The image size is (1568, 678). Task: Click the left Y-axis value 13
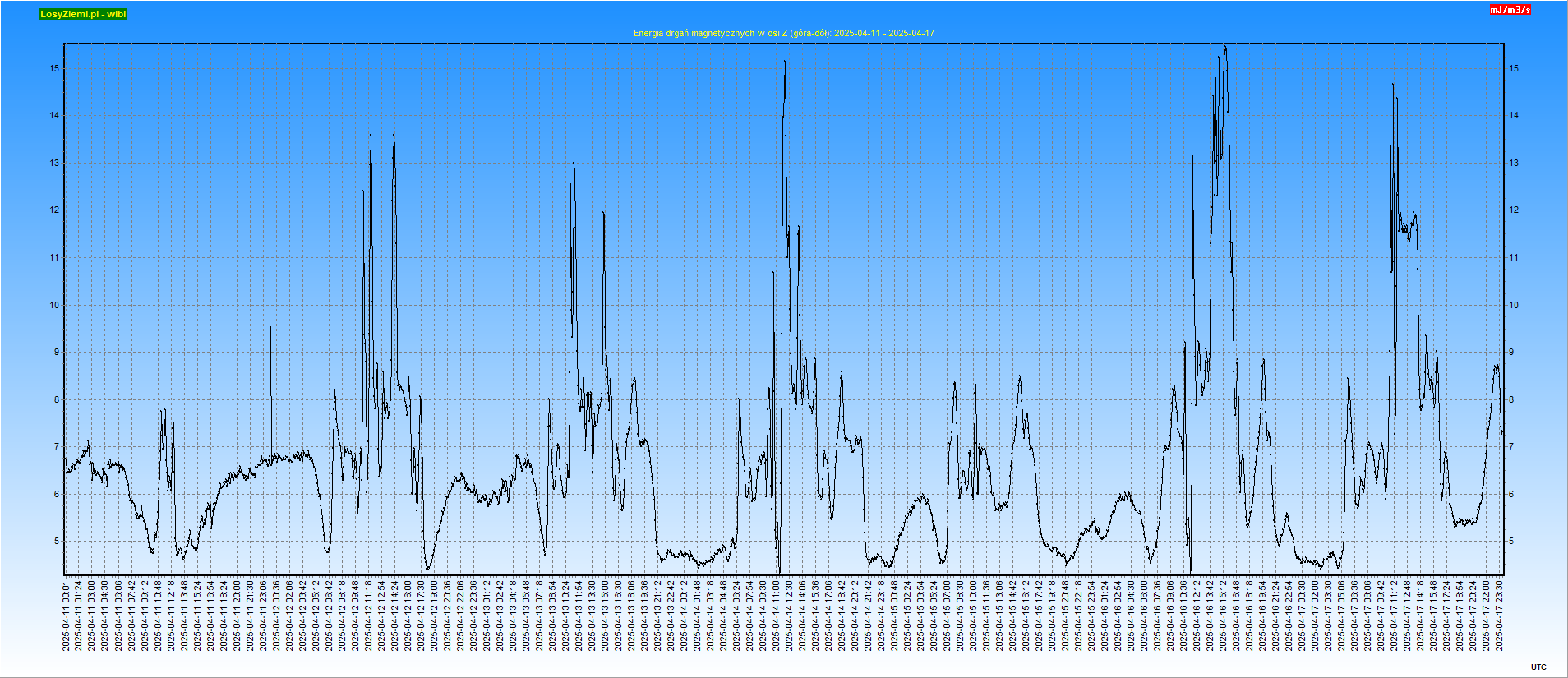click(55, 163)
